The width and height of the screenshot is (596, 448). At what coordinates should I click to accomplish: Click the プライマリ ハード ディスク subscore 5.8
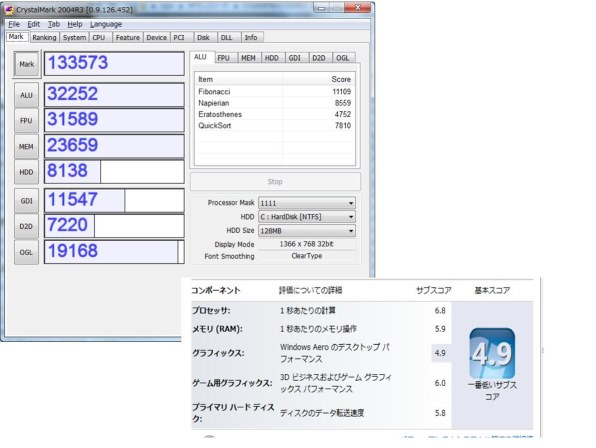[x=440, y=413]
